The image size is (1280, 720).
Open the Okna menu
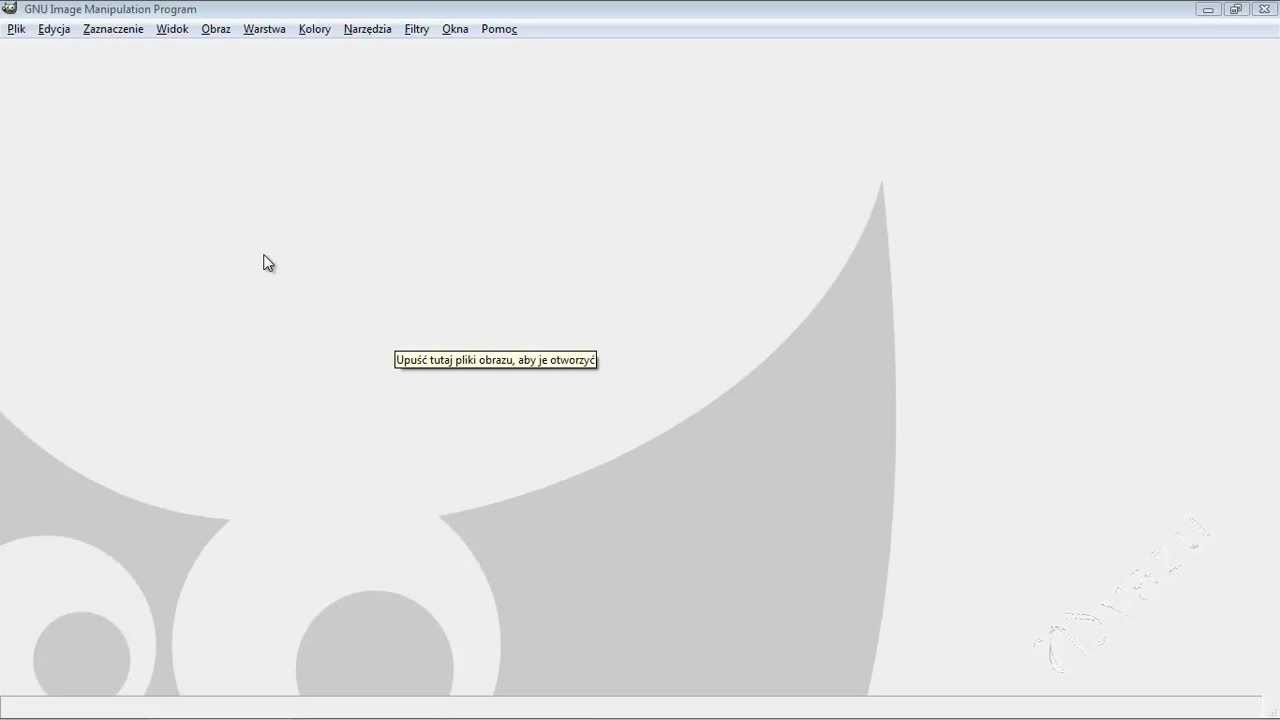(455, 29)
